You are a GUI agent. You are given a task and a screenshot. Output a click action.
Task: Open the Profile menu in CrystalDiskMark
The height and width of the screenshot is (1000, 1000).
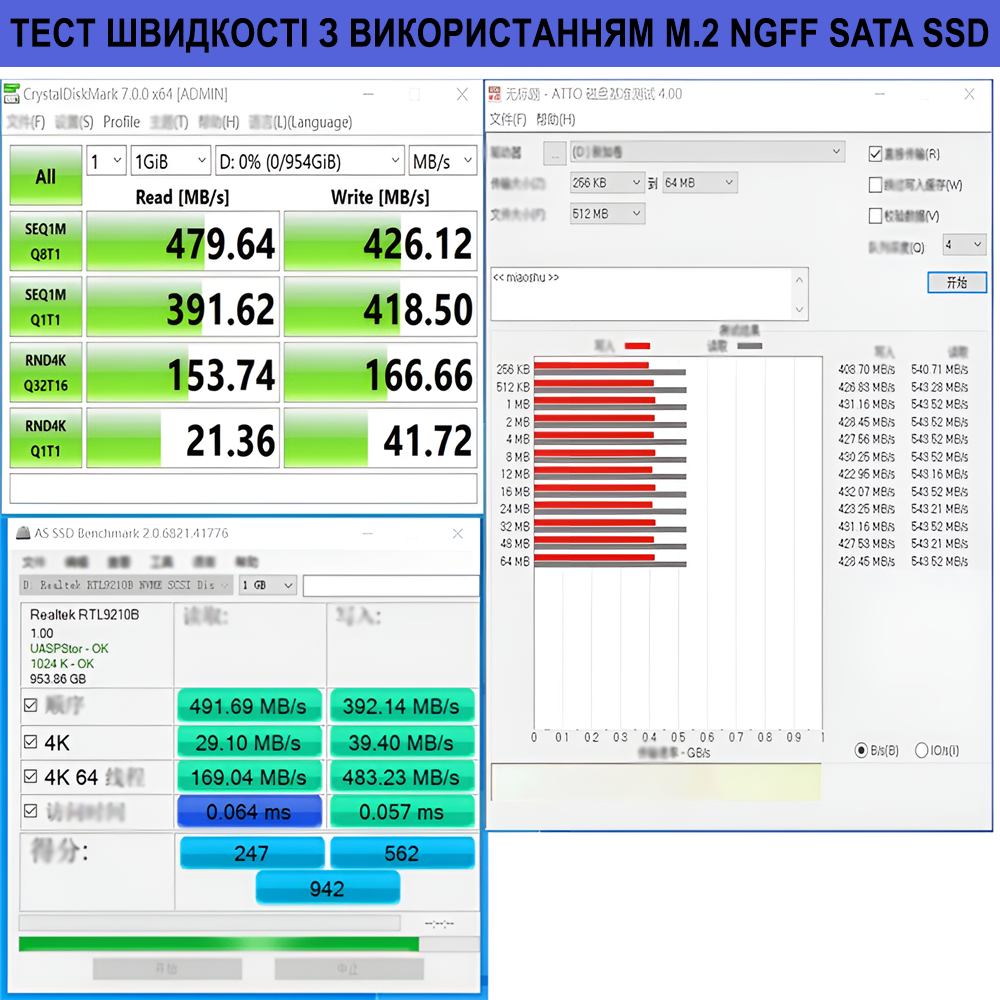(x=122, y=121)
